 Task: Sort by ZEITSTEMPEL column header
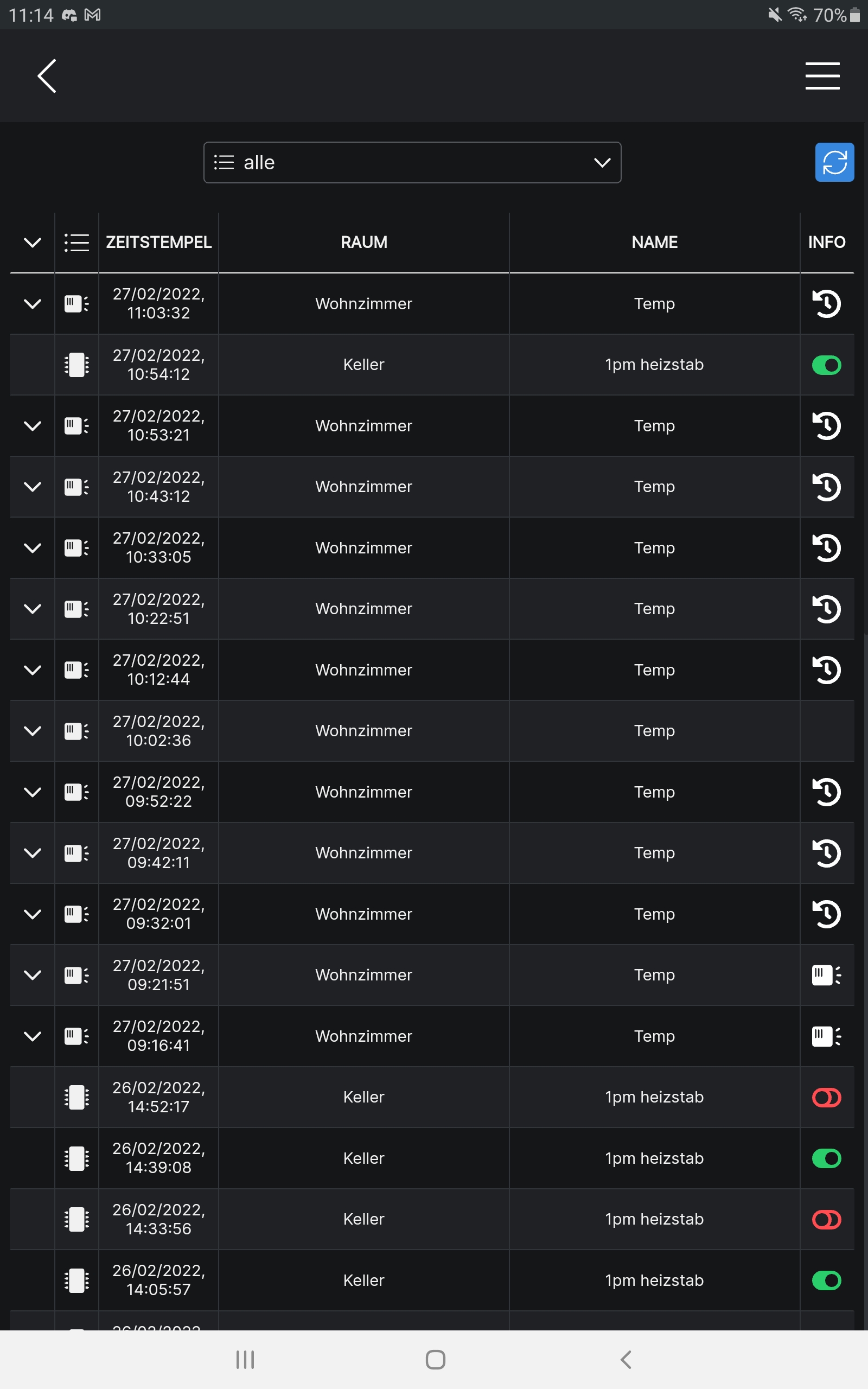click(158, 242)
